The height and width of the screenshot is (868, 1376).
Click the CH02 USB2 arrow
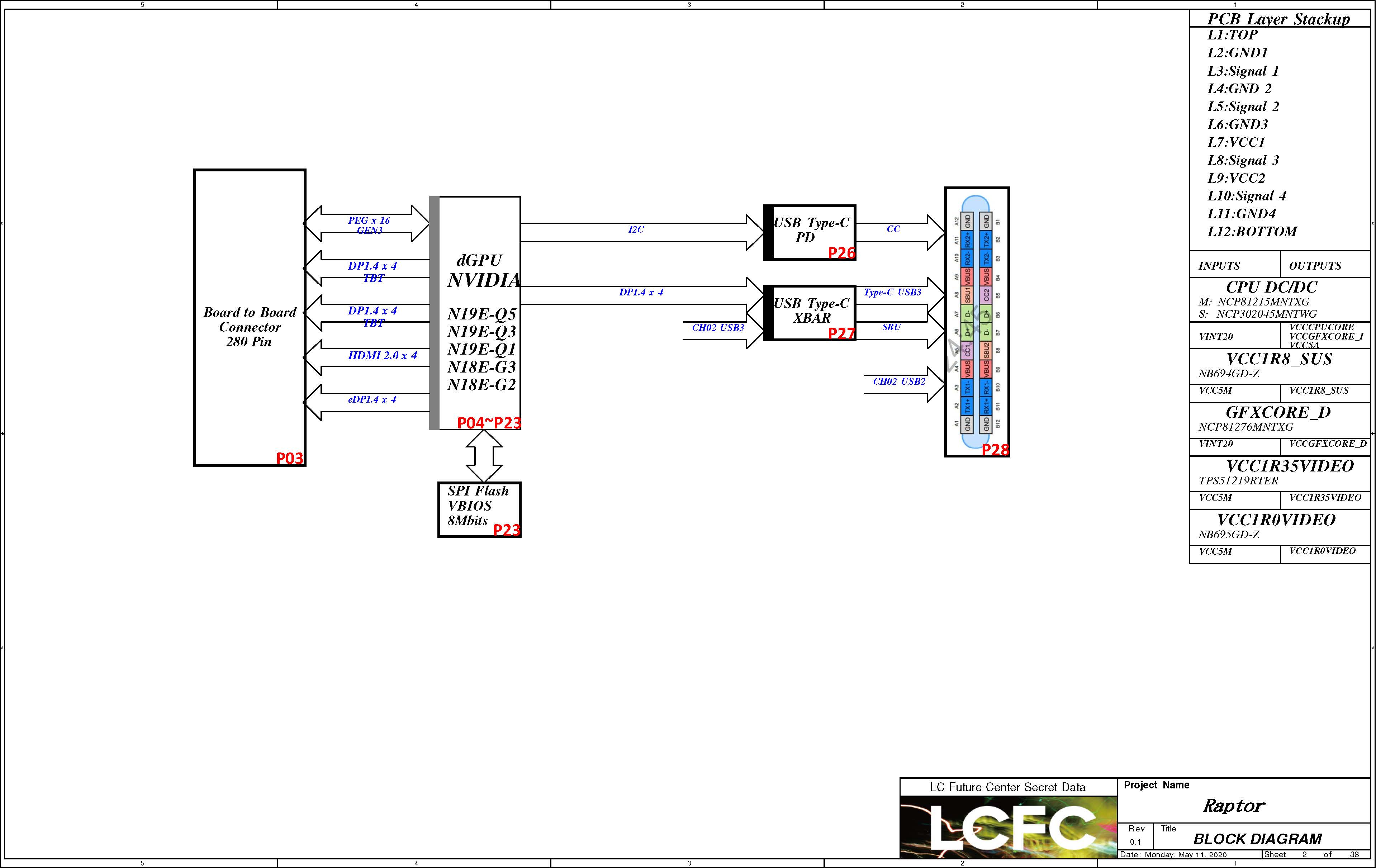(903, 385)
